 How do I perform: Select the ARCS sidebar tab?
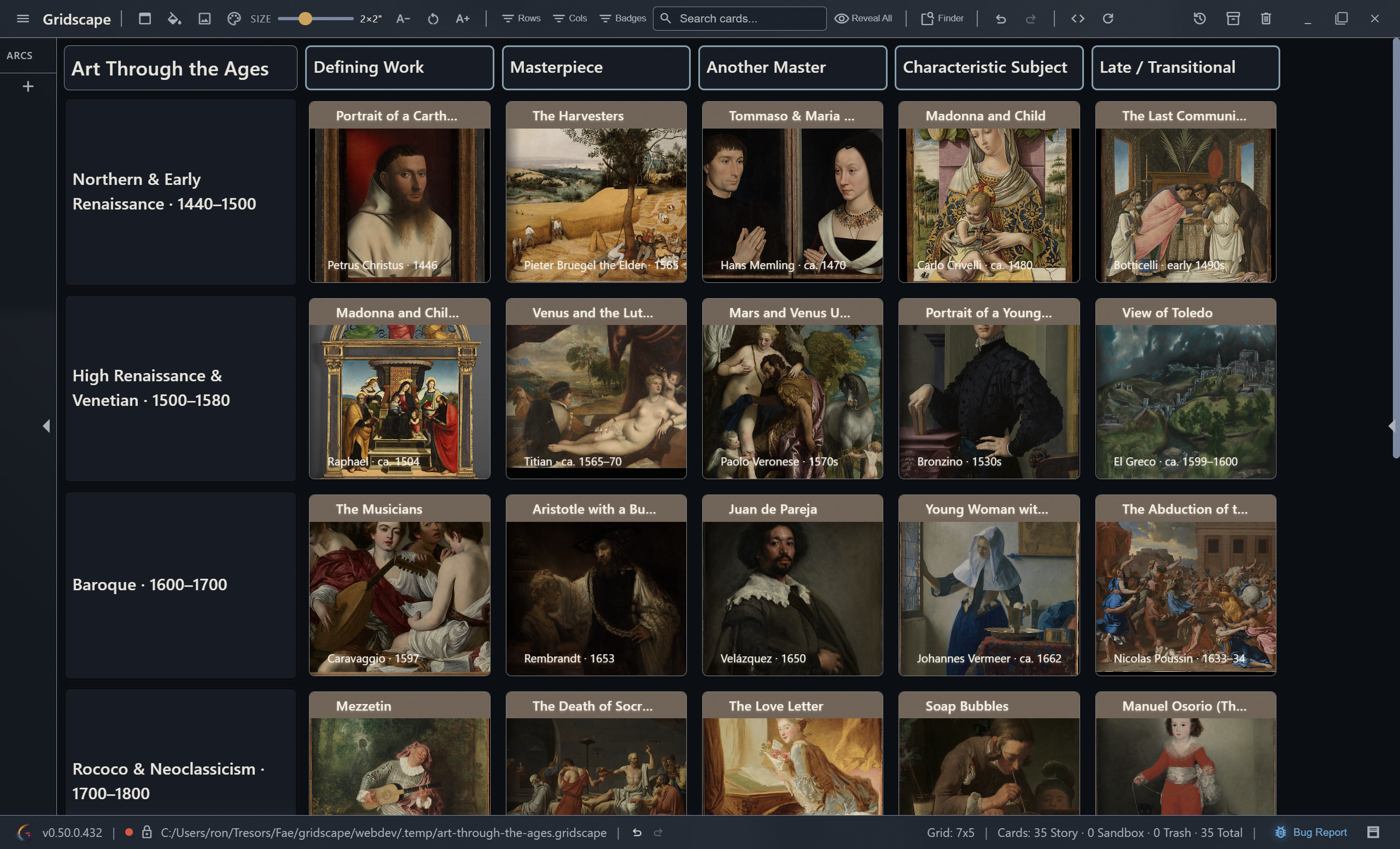point(20,56)
